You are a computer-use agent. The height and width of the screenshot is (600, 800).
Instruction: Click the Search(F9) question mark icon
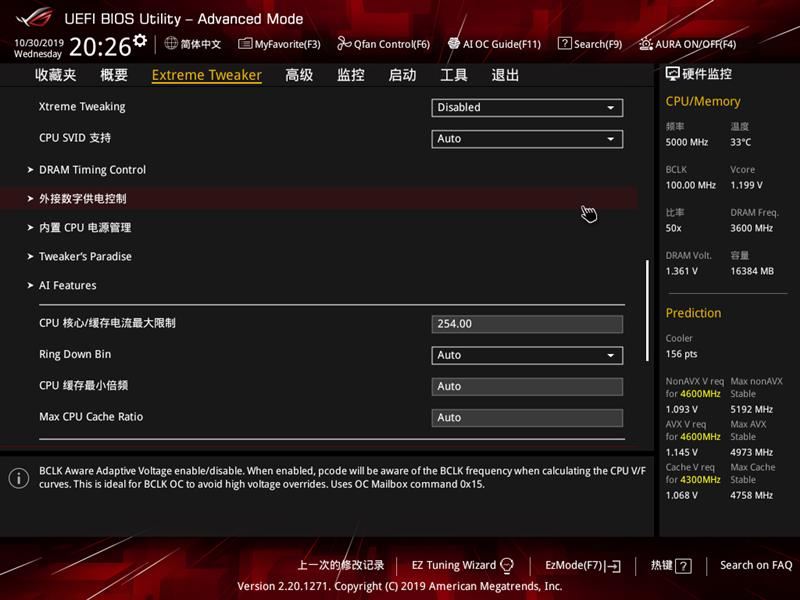click(564, 43)
